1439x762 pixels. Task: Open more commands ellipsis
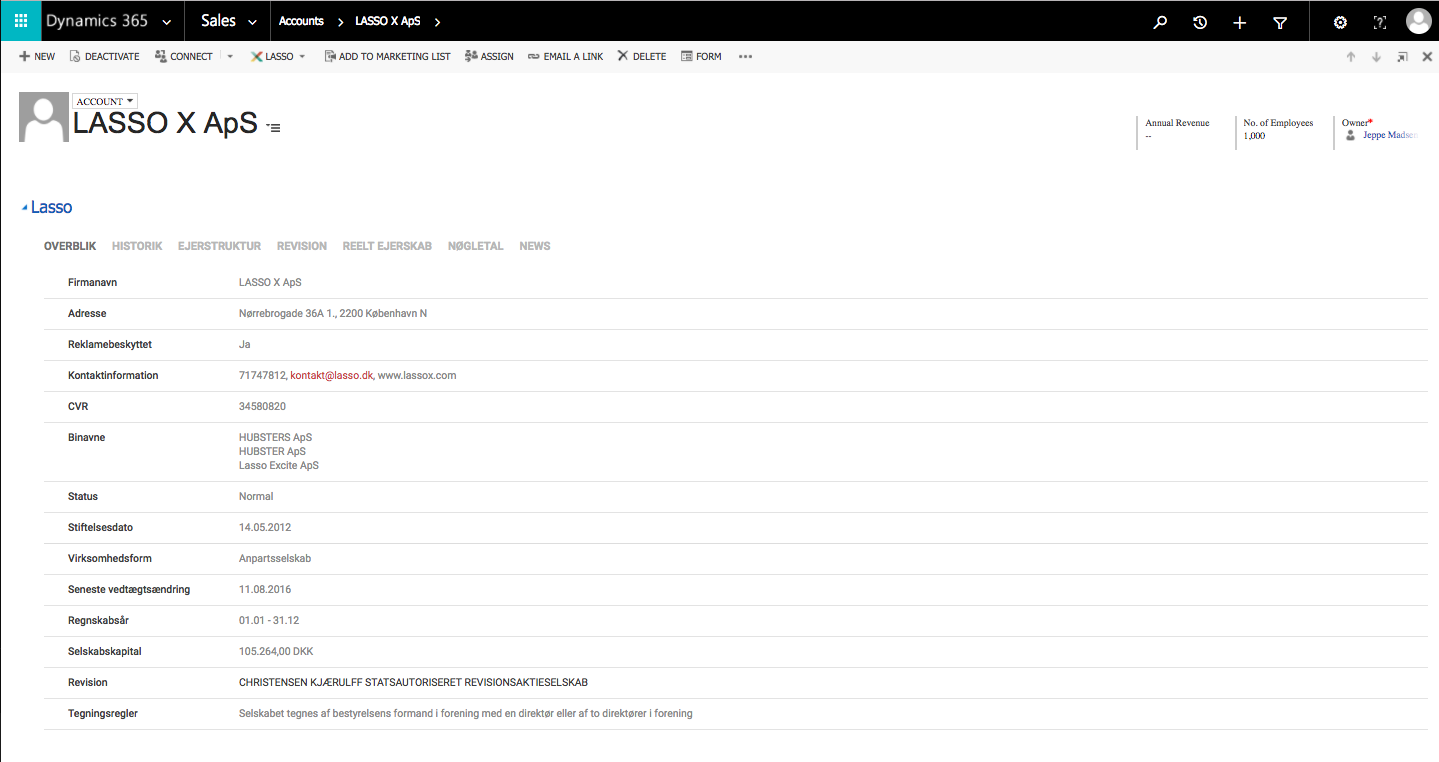click(x=745, y=57)
